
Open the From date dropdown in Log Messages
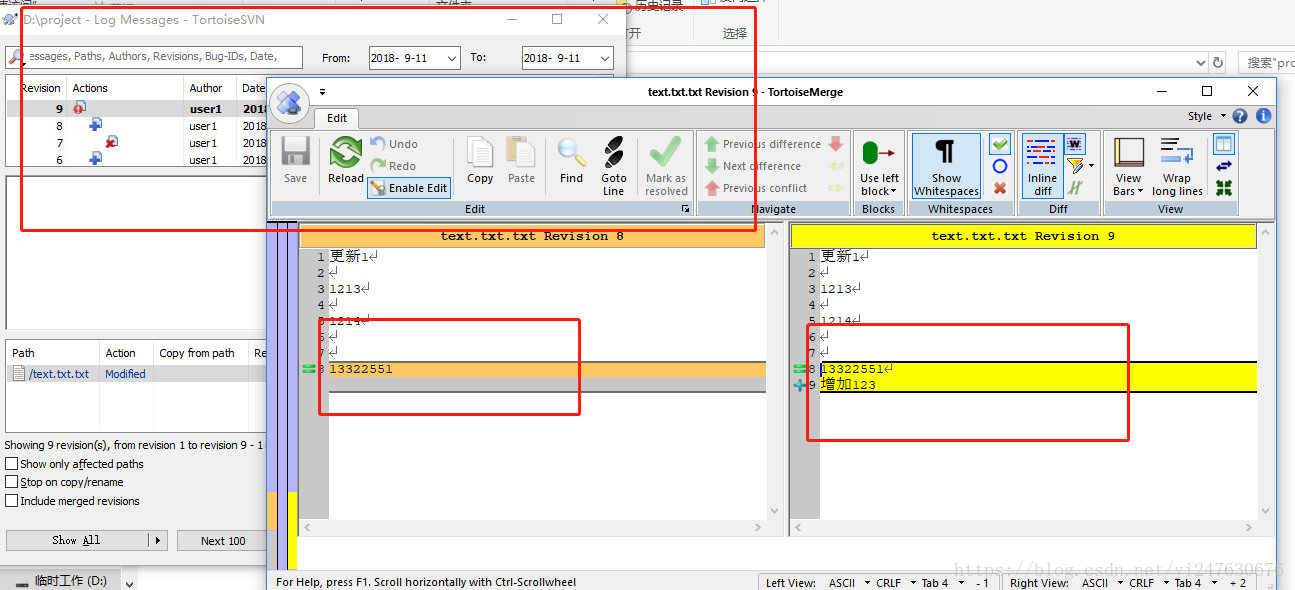coord(451,58)
